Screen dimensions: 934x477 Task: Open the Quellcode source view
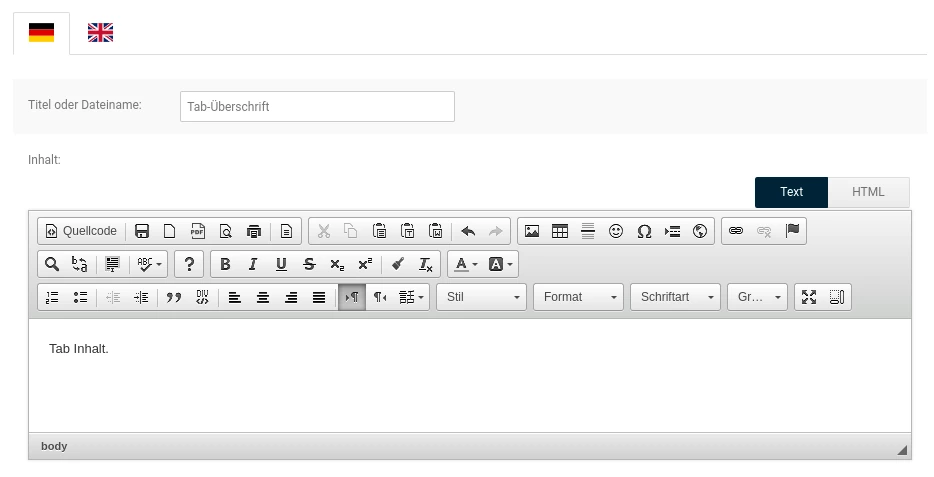pos(81,231)
